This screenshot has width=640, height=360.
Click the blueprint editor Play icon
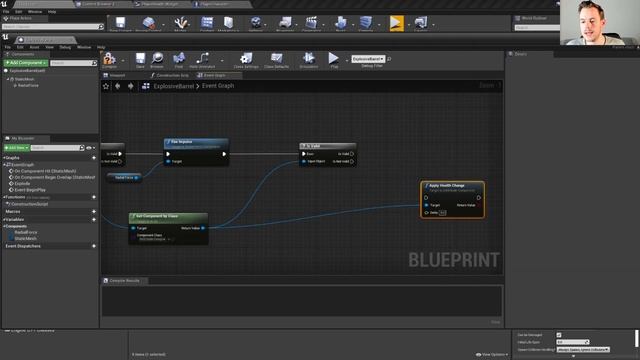(333, 60)
